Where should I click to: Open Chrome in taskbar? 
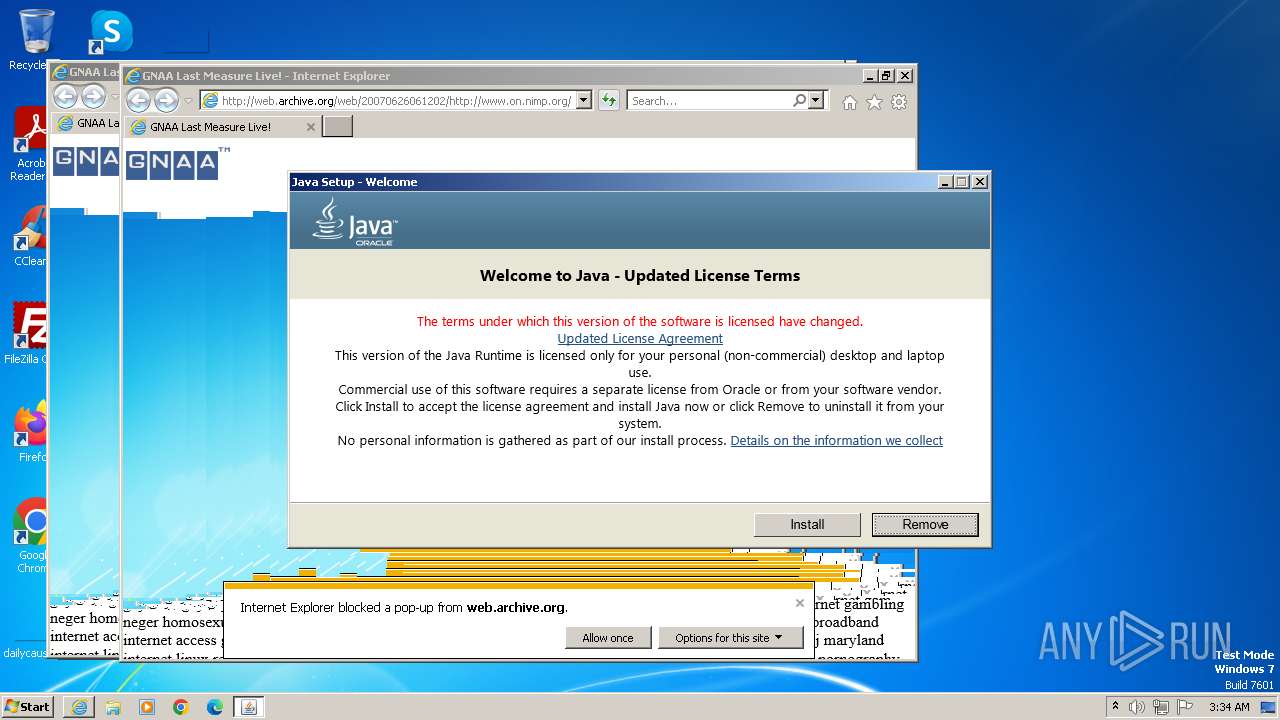pos(181,707)
